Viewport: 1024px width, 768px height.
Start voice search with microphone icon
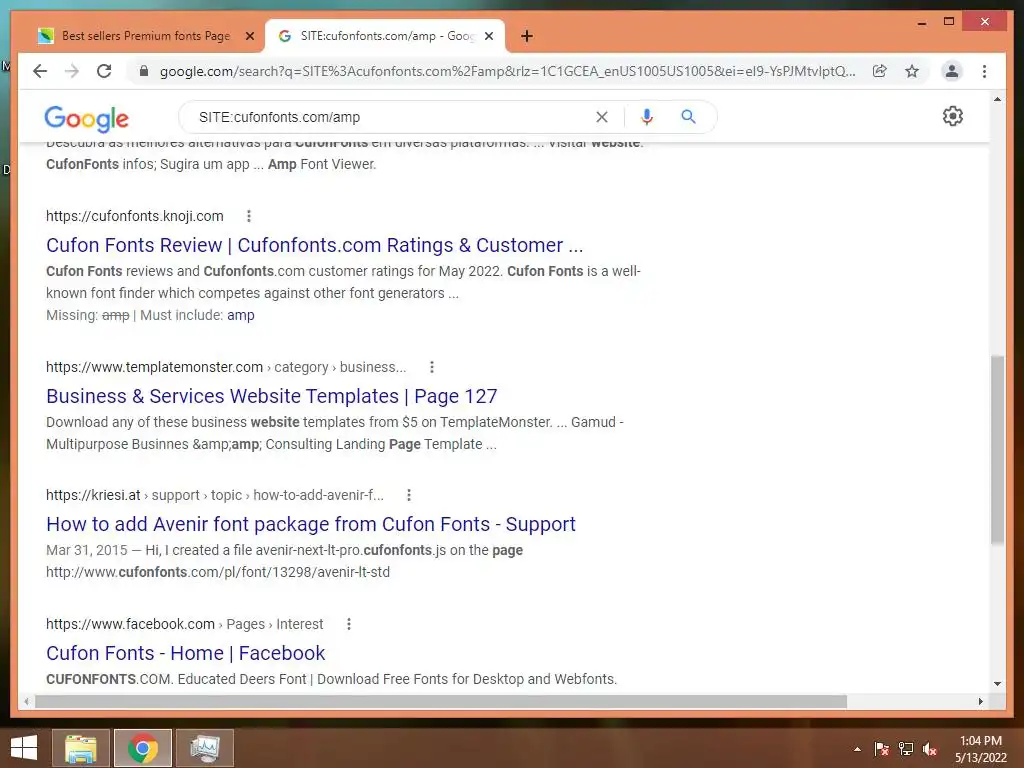(x=647, y=117)
